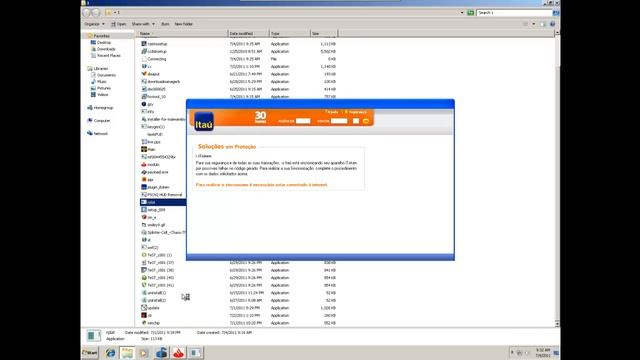The height and width of the screenshot is (360, 640).
Task: Click the red flame taskbar icon
Action: click(x=178, y=353)
